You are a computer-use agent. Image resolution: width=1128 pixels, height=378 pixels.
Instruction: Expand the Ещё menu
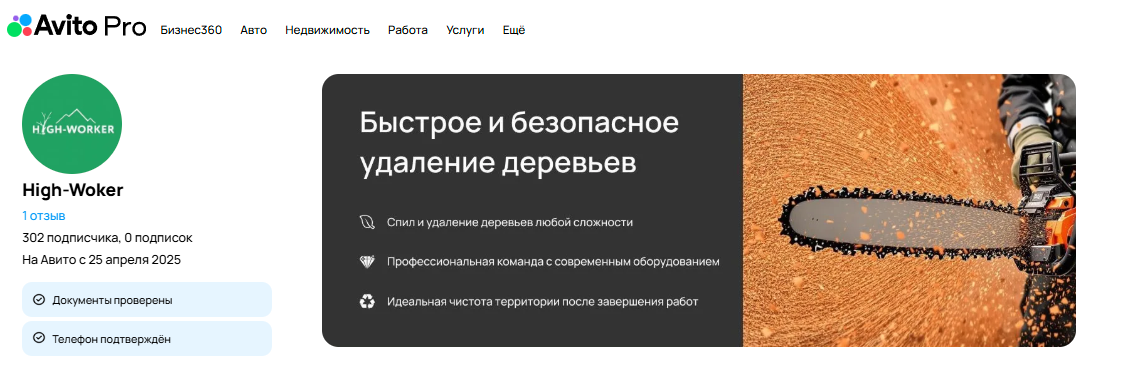click(514, 30)
